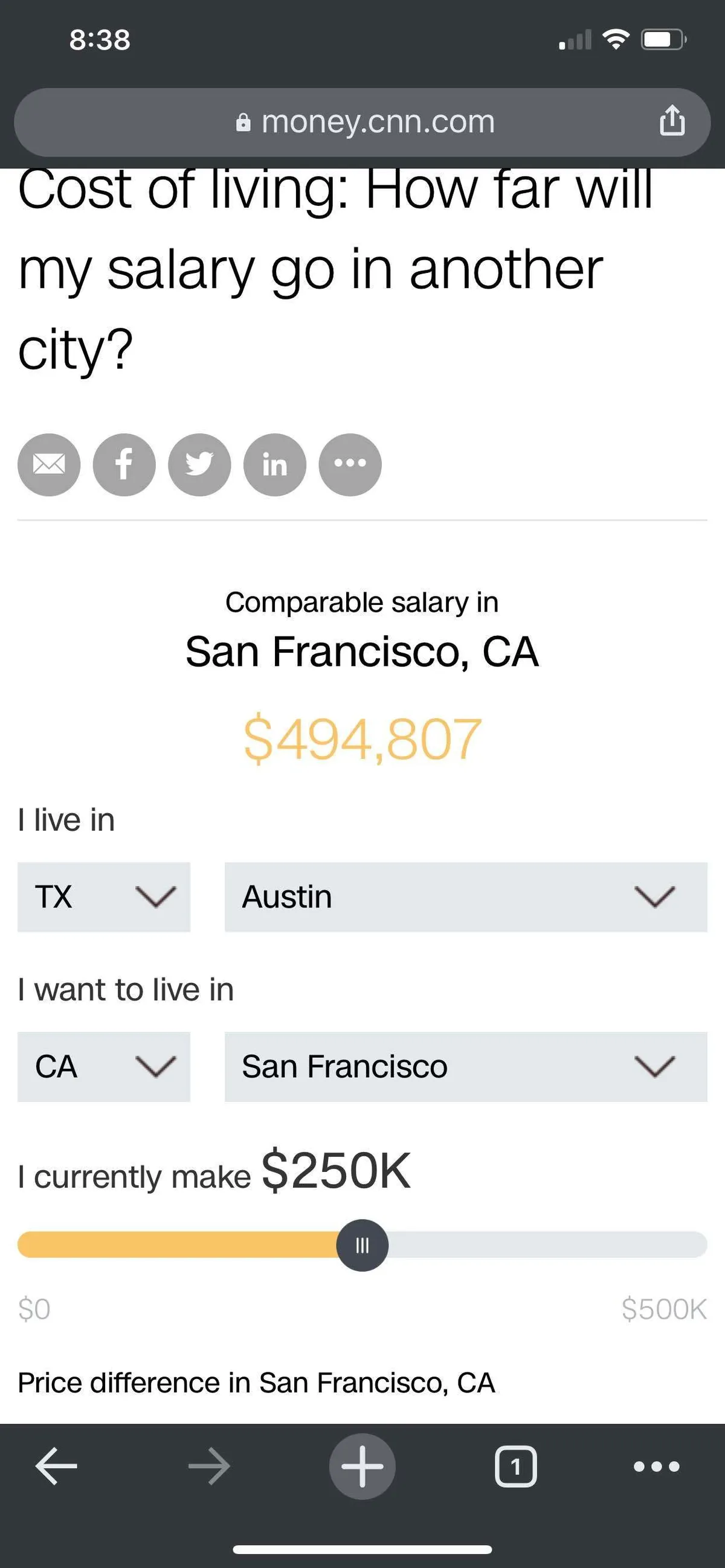725x1568 pixels.
Task: Click the salary slider handle
Action: 362,1245
